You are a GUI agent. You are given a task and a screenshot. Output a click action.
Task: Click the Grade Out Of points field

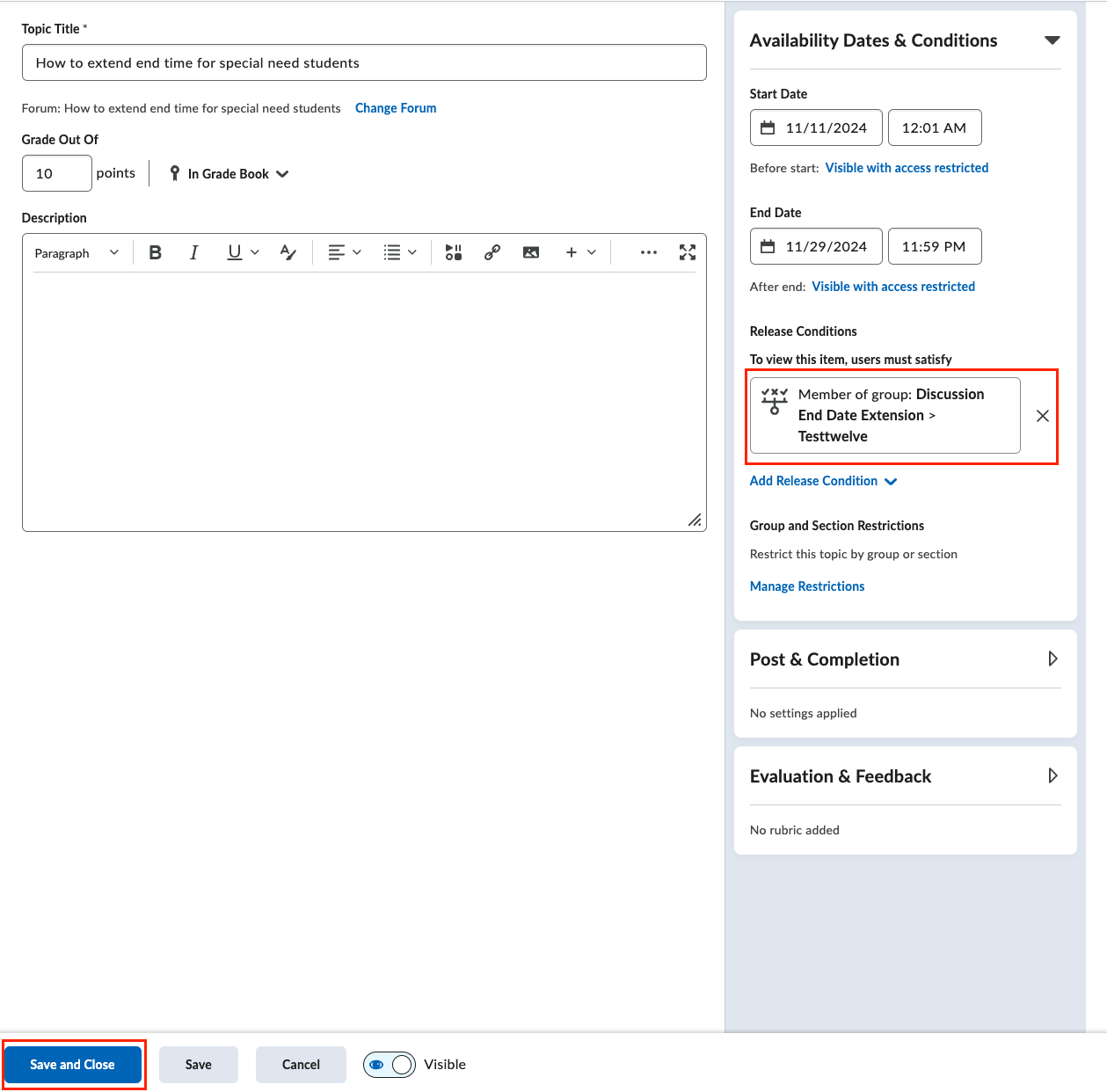click(57, 173)
